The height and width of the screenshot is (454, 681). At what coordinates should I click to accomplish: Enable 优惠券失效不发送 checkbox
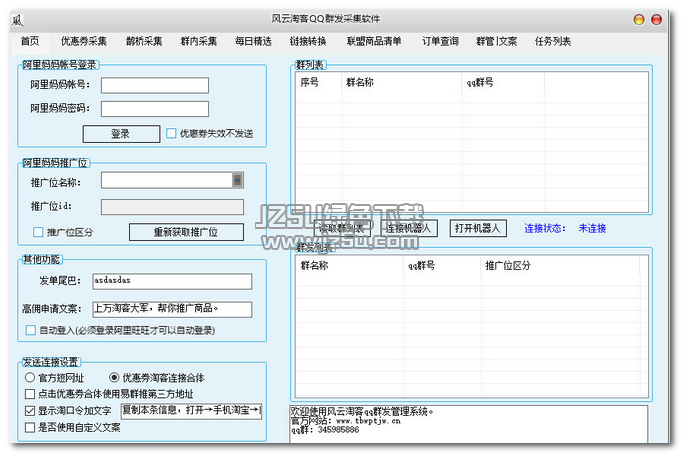click(x=171, y=133)
